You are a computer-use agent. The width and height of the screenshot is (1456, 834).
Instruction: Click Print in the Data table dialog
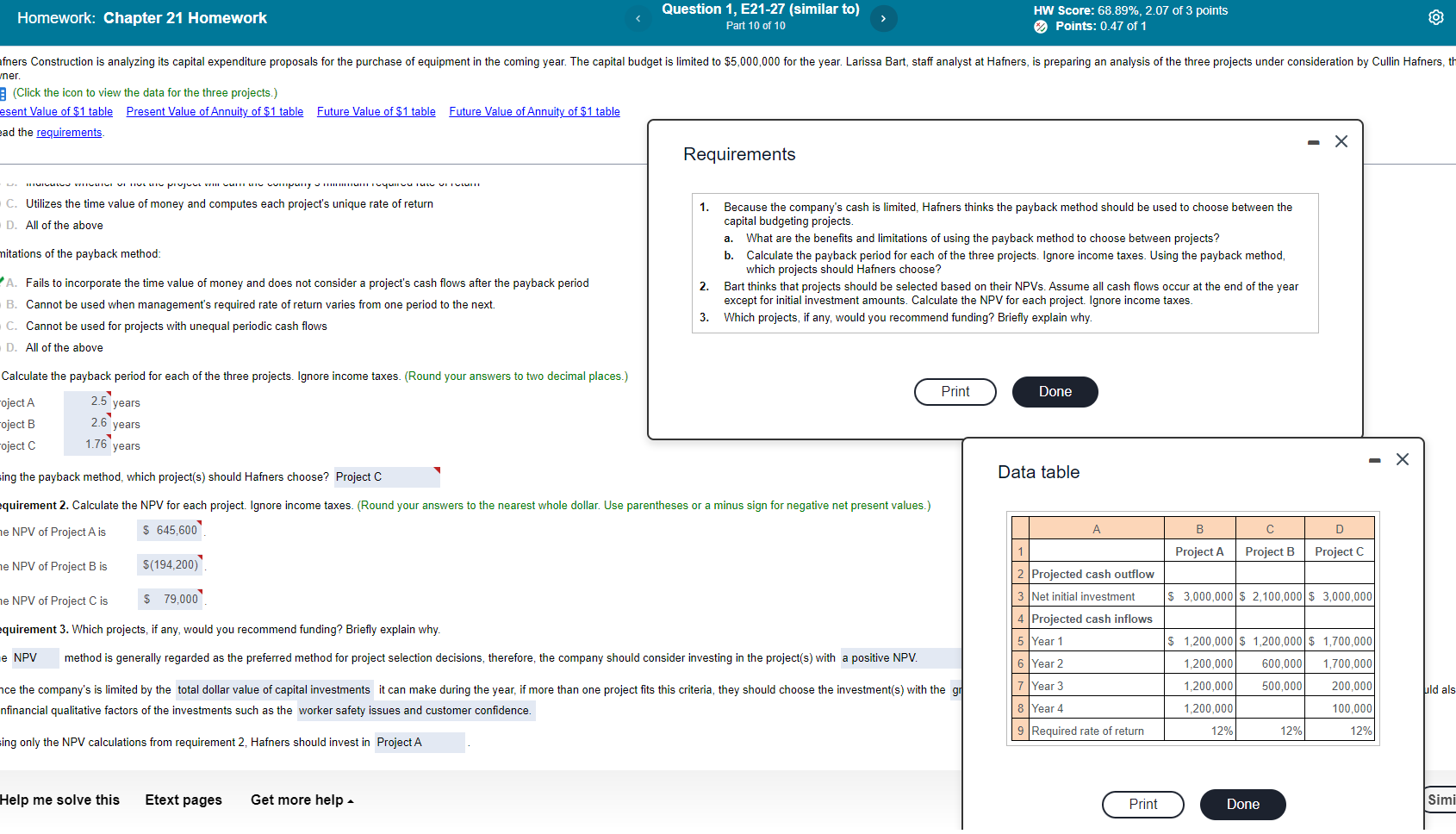click(1143, 805)
